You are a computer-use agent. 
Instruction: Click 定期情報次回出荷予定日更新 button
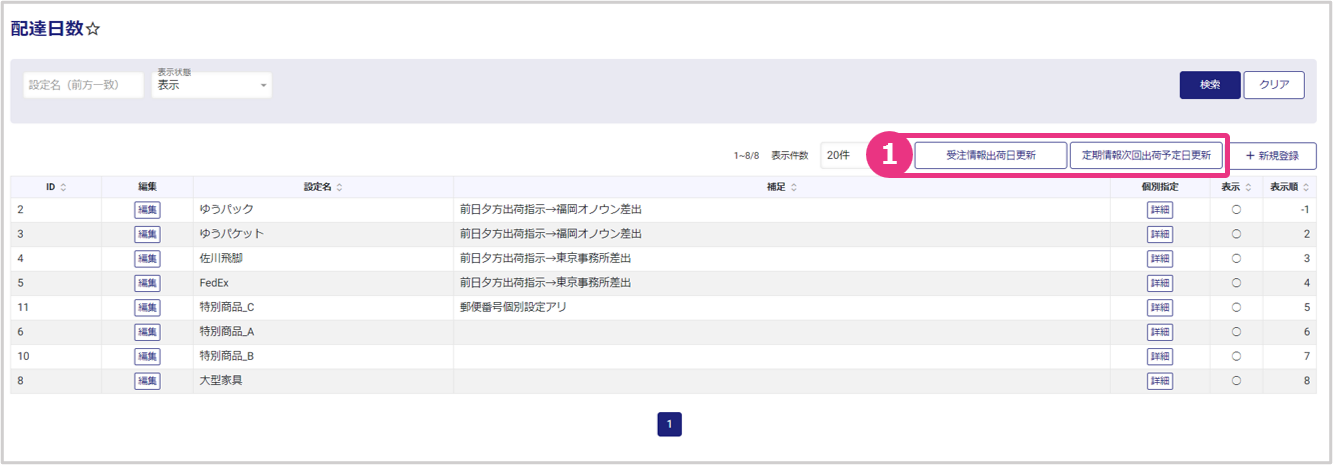tap(1146, 156)
